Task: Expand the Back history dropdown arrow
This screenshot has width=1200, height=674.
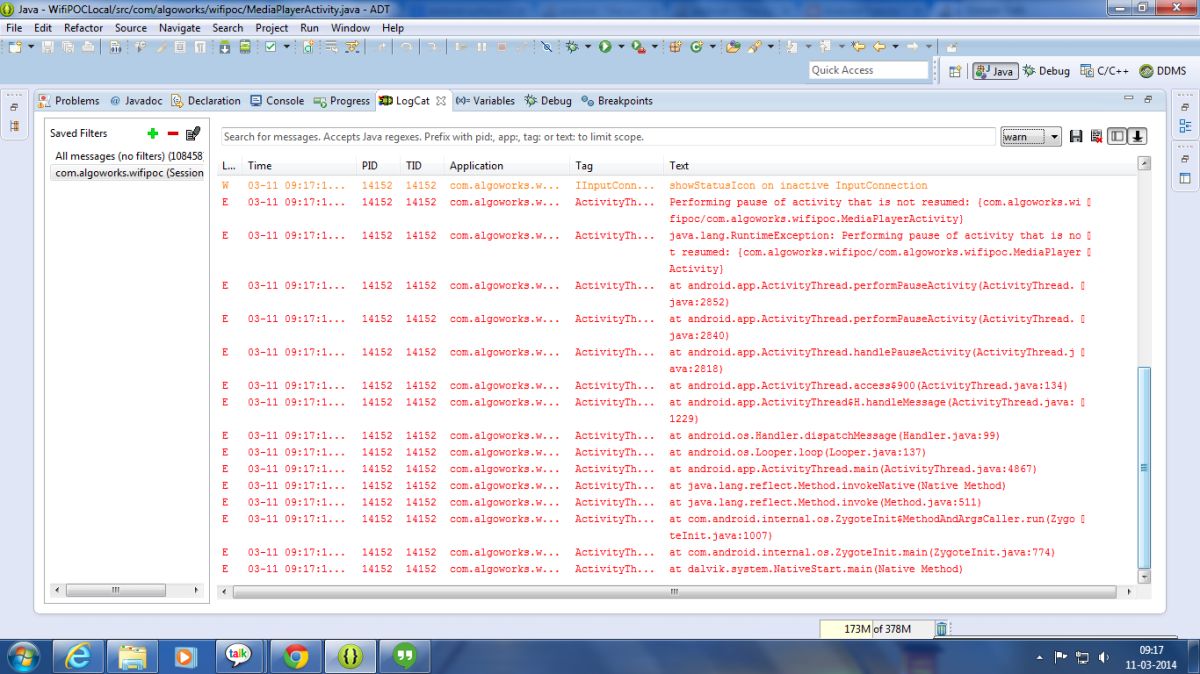Action: pyautogui.click(x=895, y=46)
